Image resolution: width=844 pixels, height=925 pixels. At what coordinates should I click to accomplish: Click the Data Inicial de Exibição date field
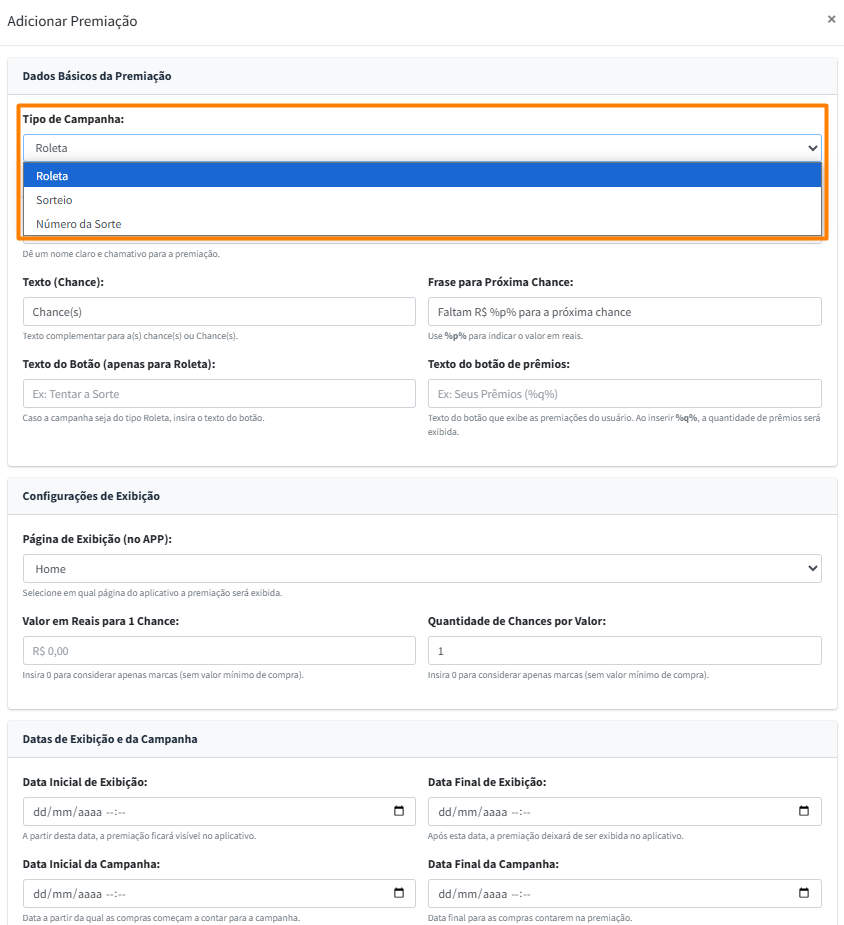tap(200, 811)
